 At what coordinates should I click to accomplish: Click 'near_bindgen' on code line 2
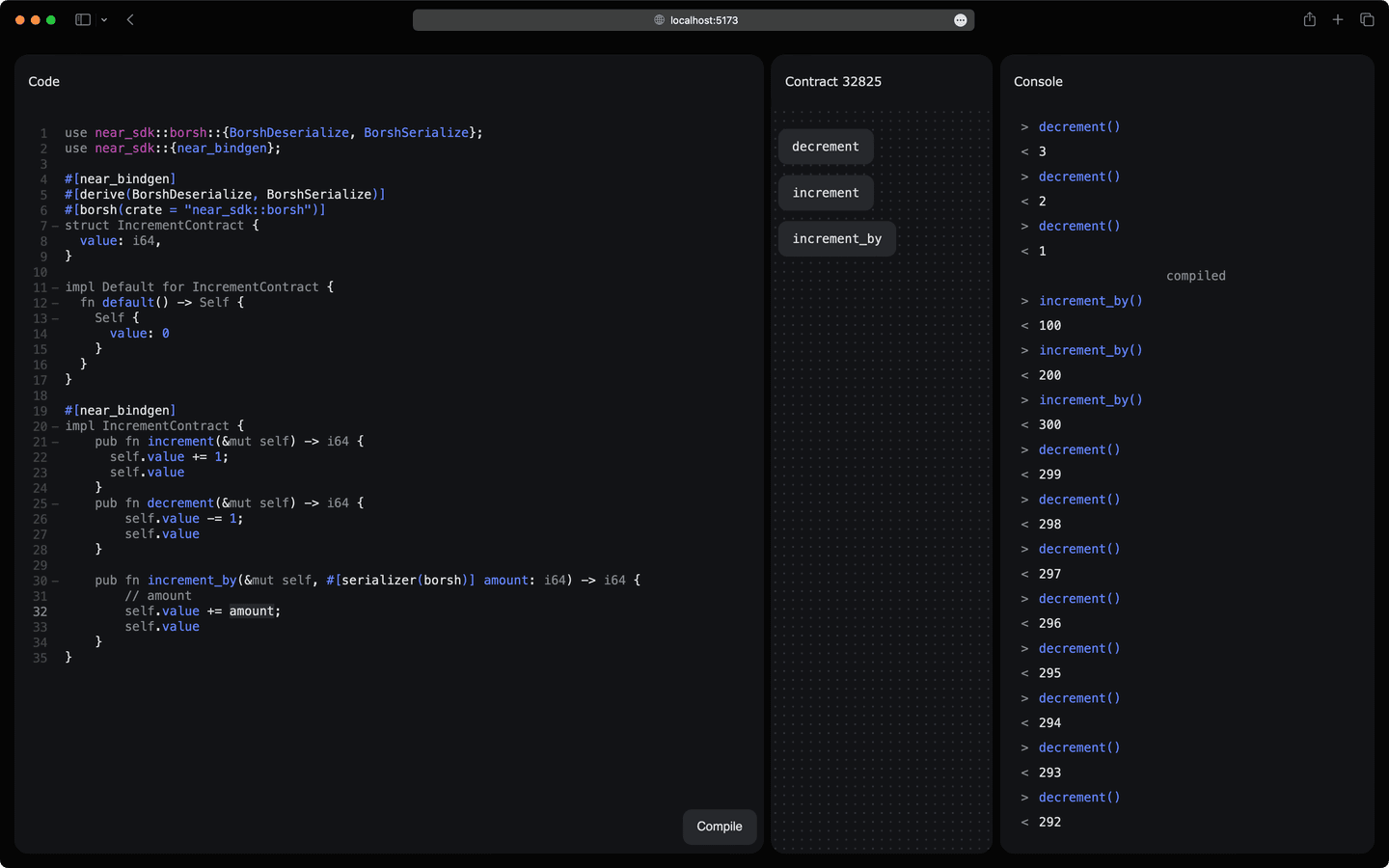[222, 149]
